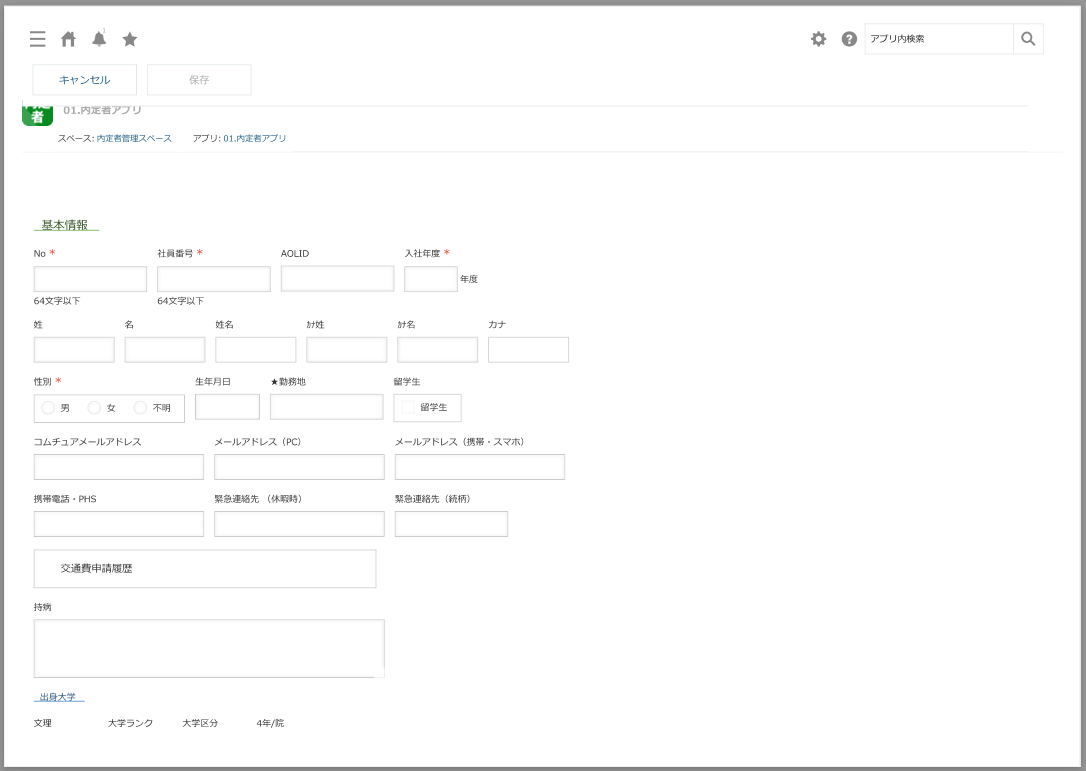This screenshot has height=771, width=1086.
Task: Check the 留学生 checkbox
Action: (408, 407)
